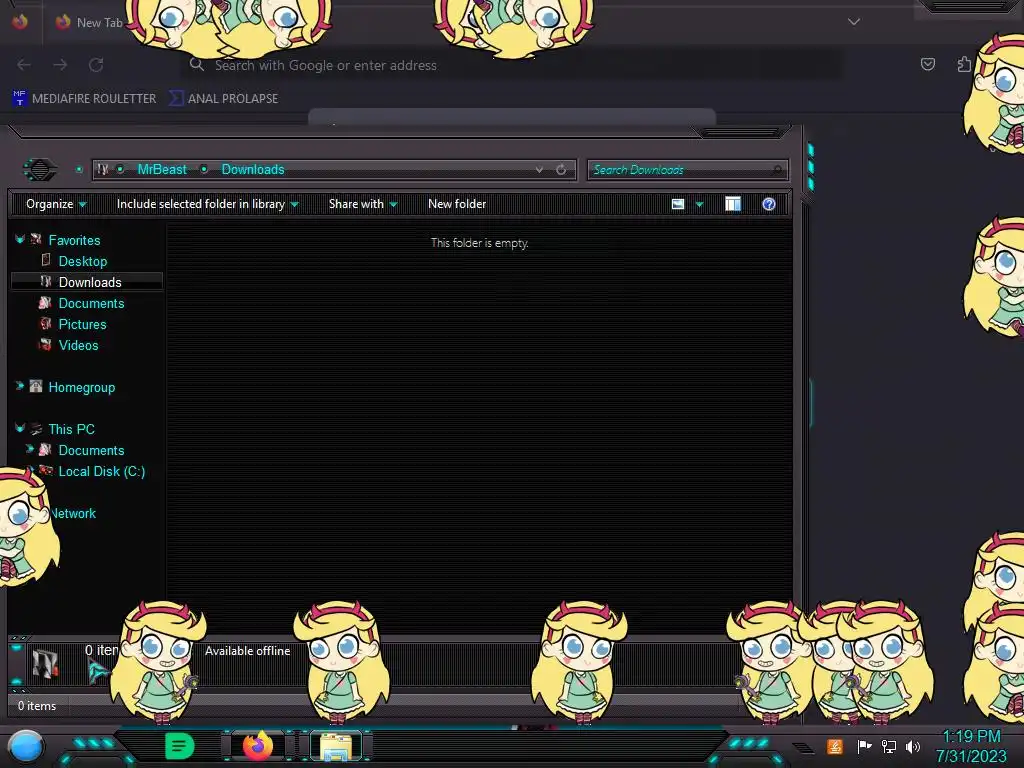The height and width of the screenshot is (768, 1024).
Task: Click Downloads in the address breadcrumb
Action: point(253,170)
